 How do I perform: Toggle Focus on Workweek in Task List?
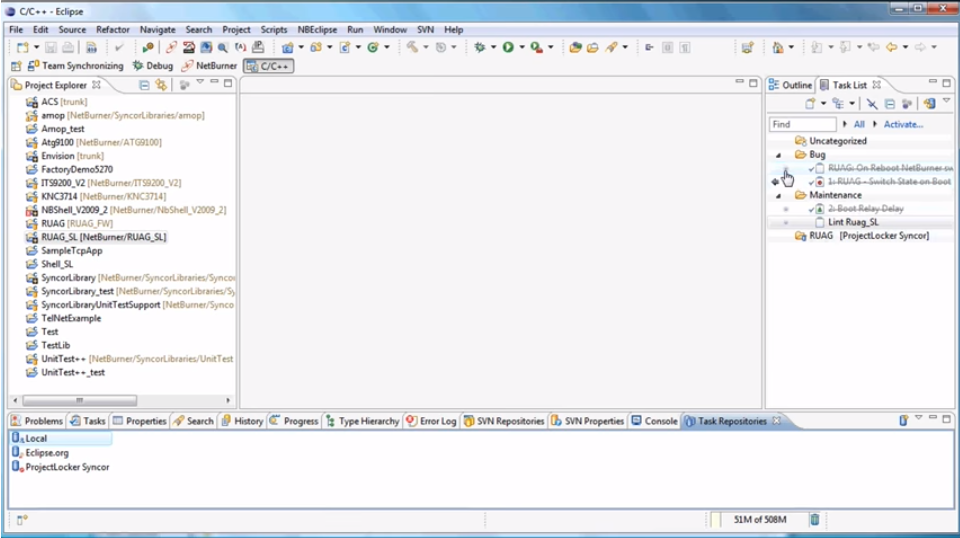tap(907, 104)
